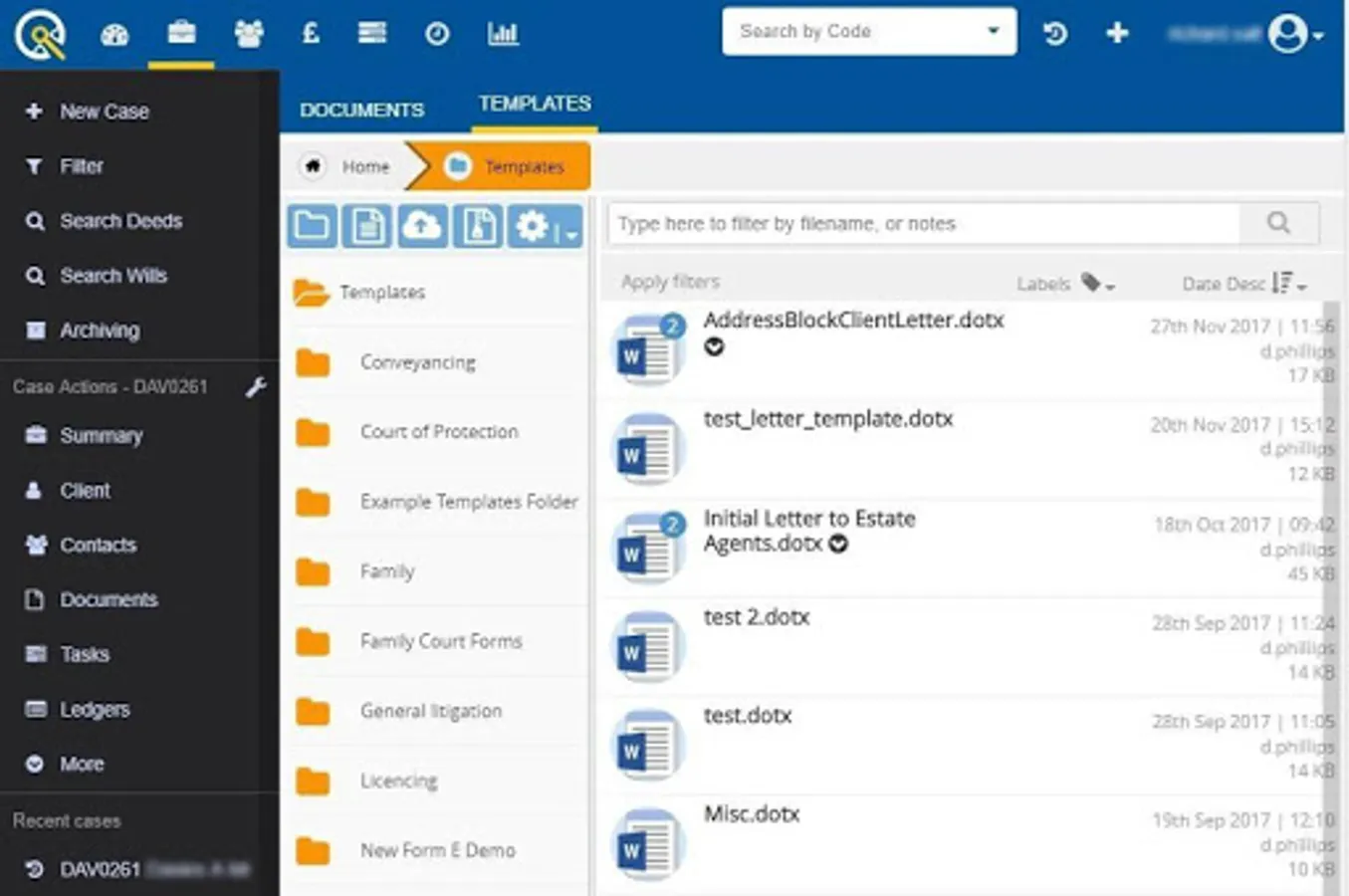The width and height of the screenshot is (1349, 896).
Task: Open the Conveyancing folder
Action: pyautogui.click(x=417, y=362)
